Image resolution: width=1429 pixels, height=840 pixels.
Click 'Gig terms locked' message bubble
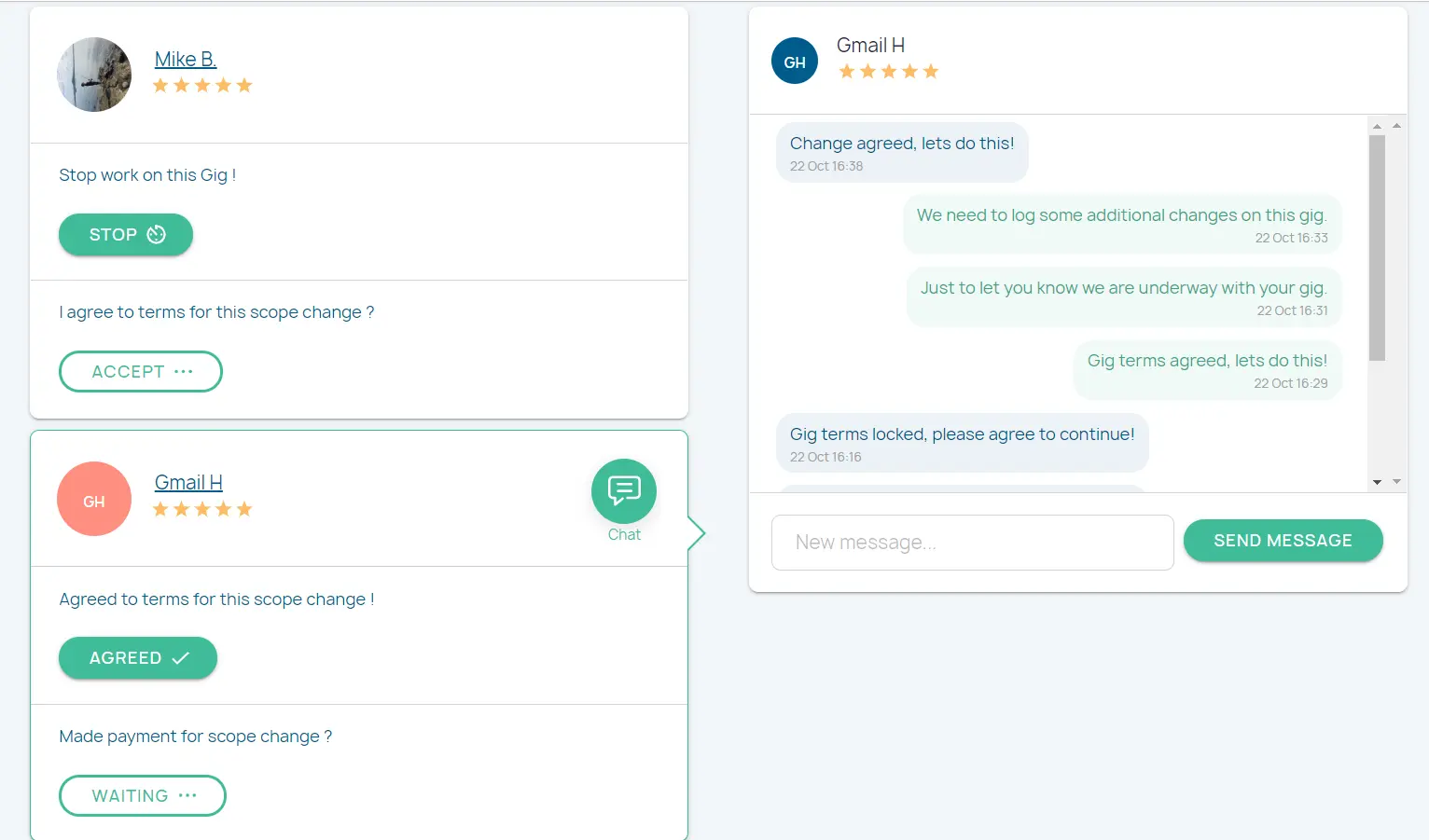coord(962,443)
